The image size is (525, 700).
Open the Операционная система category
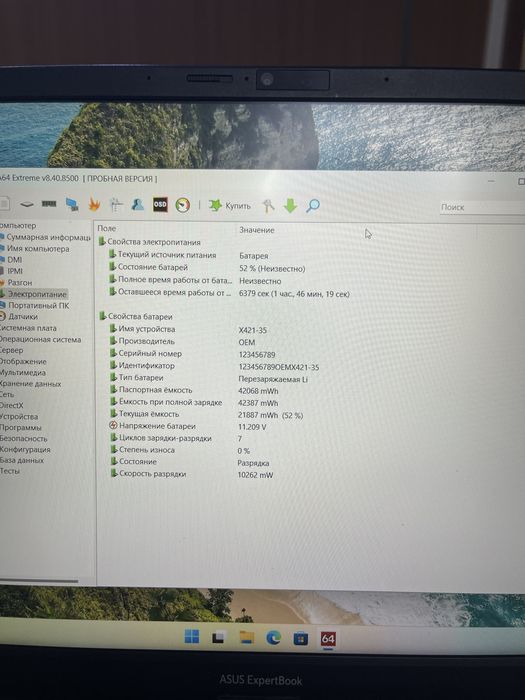[41, 339]
